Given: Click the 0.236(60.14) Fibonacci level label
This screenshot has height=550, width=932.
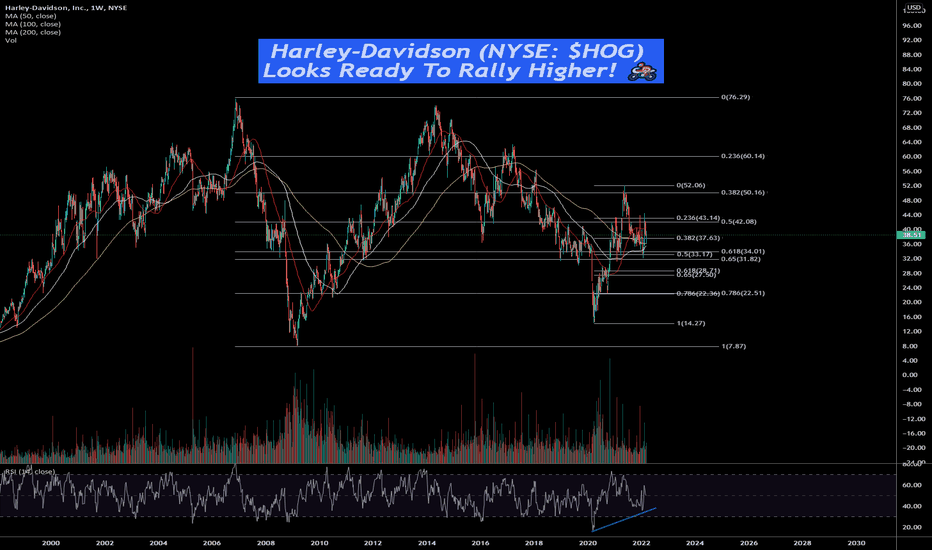Looking at the screenshot, I should click(x=743, y=156).
